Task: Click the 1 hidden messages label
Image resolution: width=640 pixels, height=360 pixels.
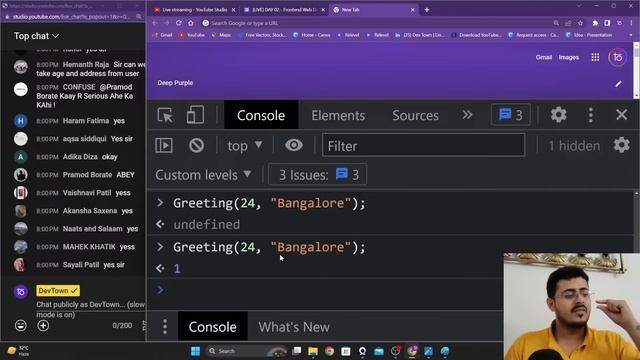Action: tap(574, 146)
